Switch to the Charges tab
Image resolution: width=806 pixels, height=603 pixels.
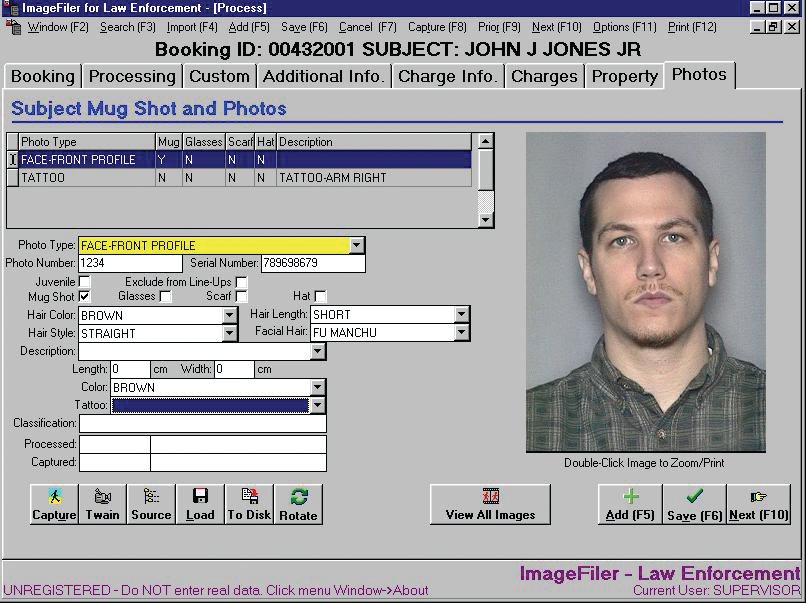tap(543, 76)
